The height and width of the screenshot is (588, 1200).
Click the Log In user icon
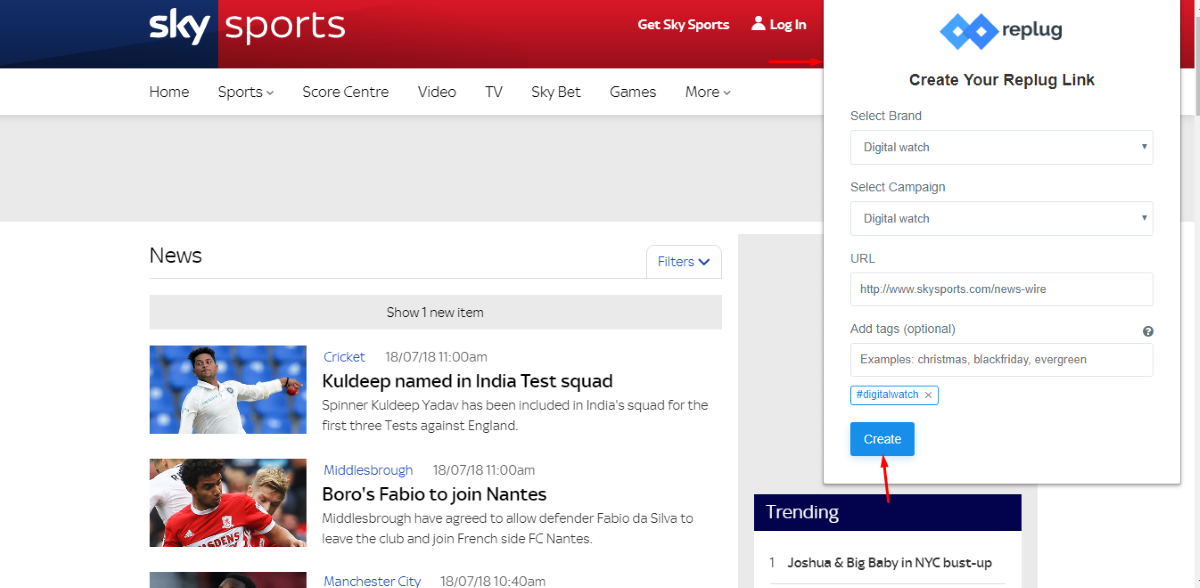tap(758, 23)
